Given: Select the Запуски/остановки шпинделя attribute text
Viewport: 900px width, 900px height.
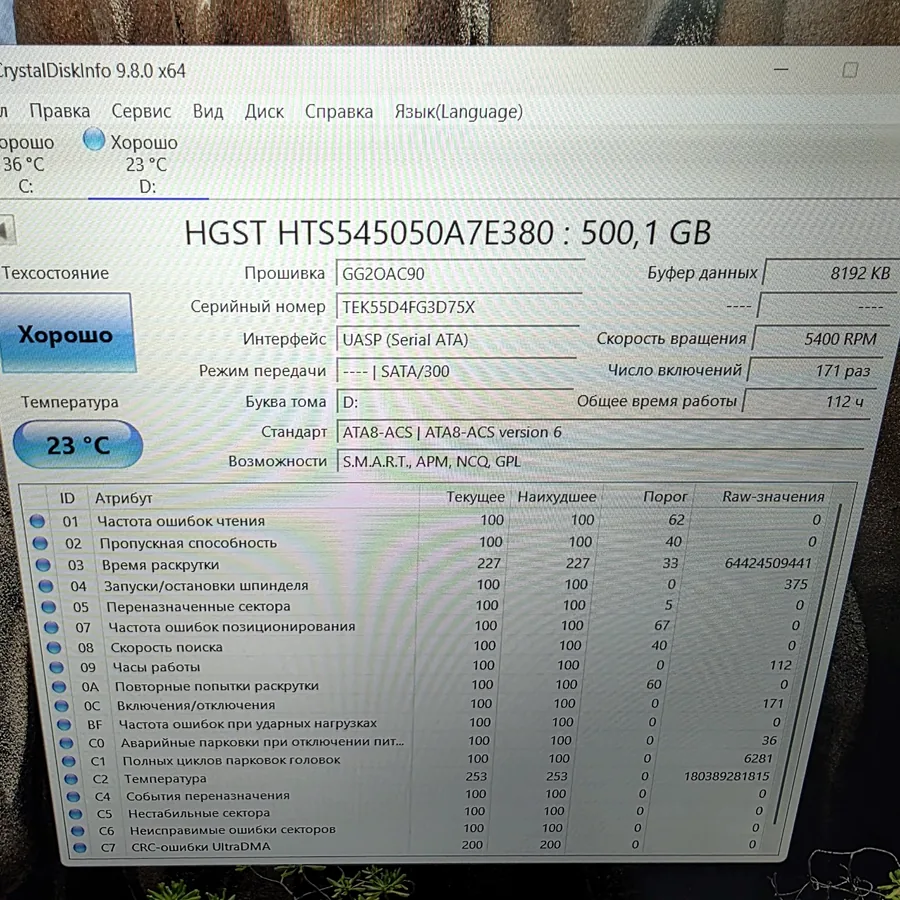Looking at the screenshot, I should pyautogui.click(x=206, y=585).
